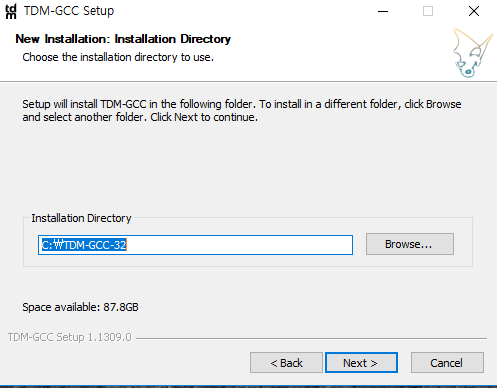The height and width of the screenshot is (388, 497).
Task: Click the TDM-GCC Setup 1.1309.0 version label
Action: [70, 337]
